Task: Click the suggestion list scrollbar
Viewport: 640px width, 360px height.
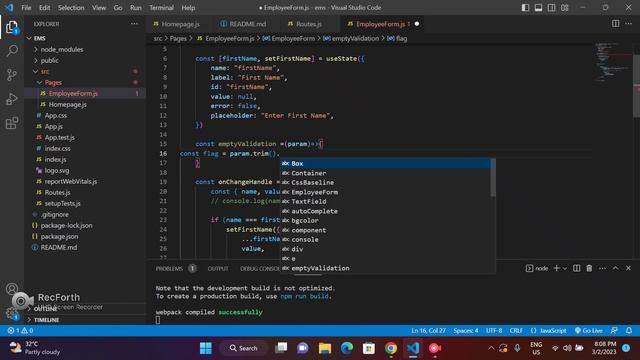Action: coord(493,178)
